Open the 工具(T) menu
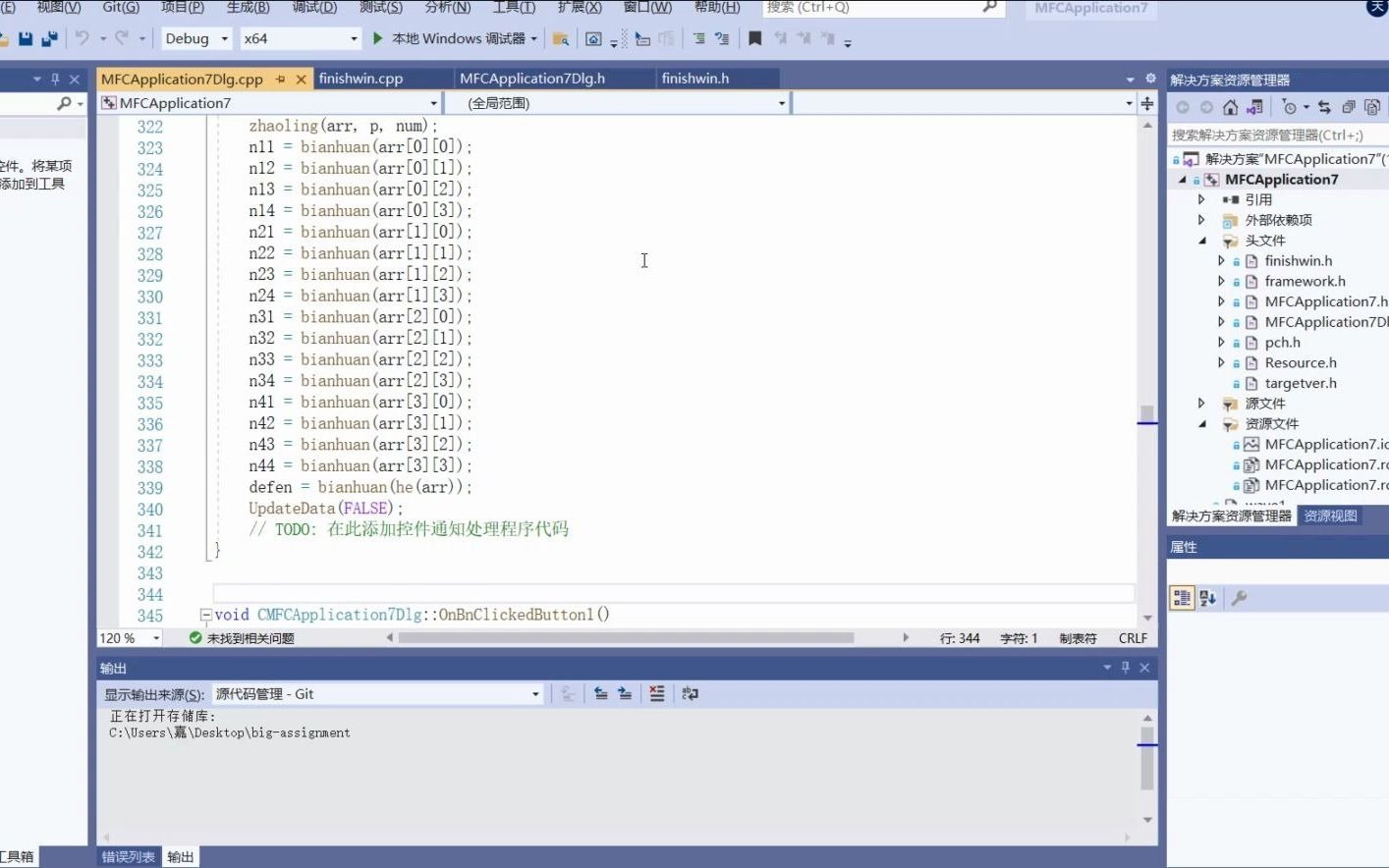Viewport: 1389px width, 868px height. (x=514, y=7)
